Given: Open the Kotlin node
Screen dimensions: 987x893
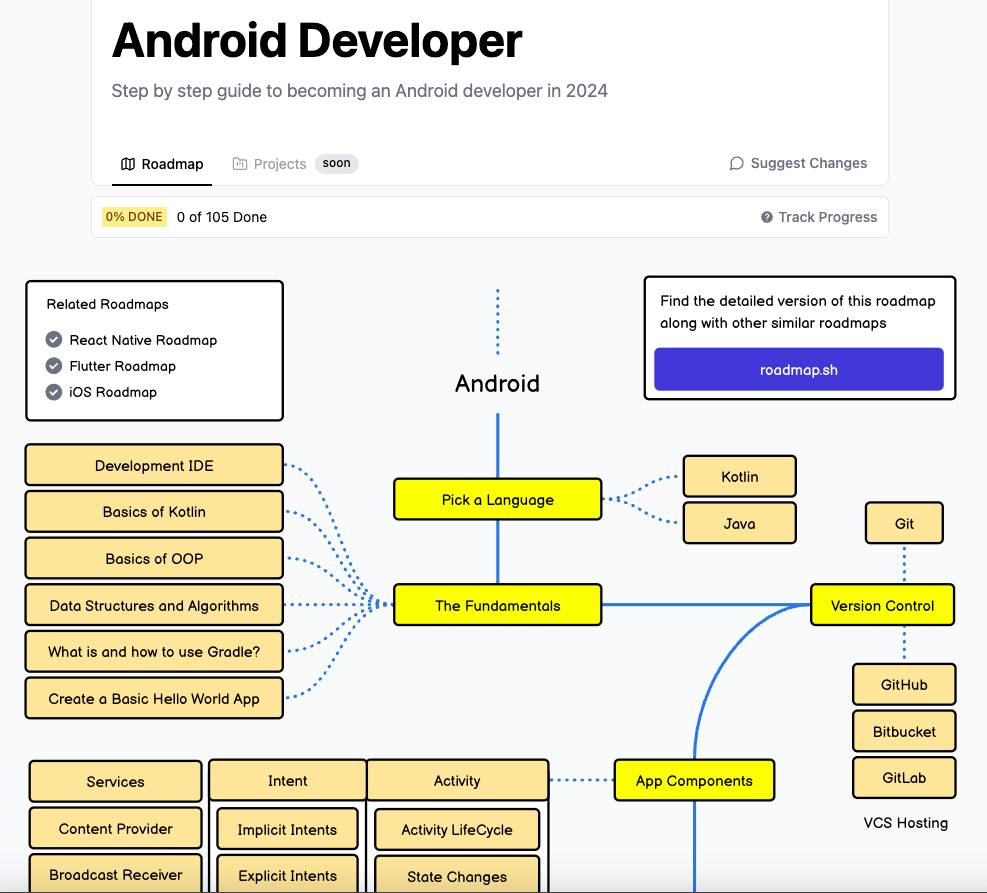Looking at the screenshot, I should coord(740,476).
